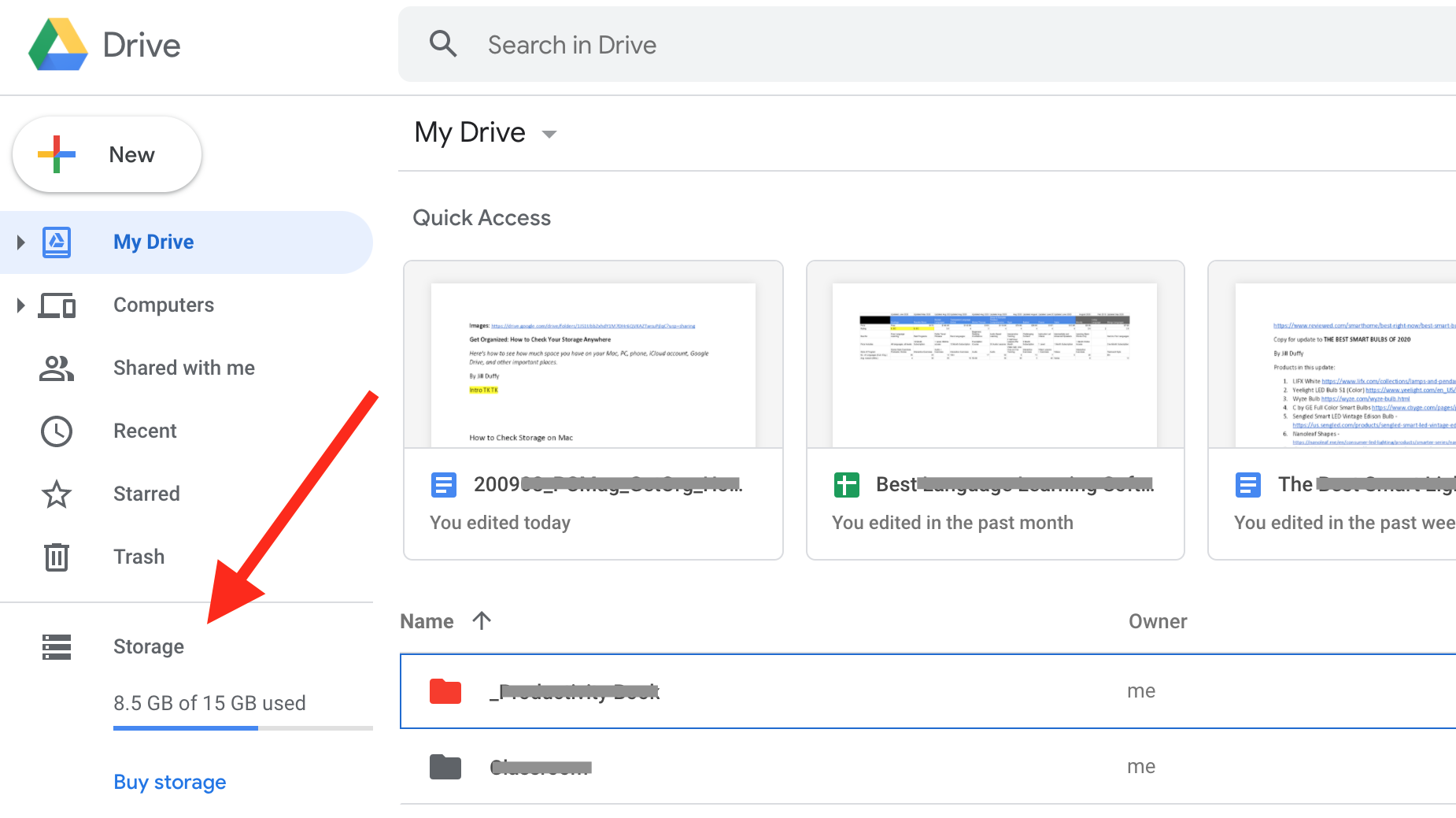Click the New button
The image size is (1456, 818).
tap(107, 154)
